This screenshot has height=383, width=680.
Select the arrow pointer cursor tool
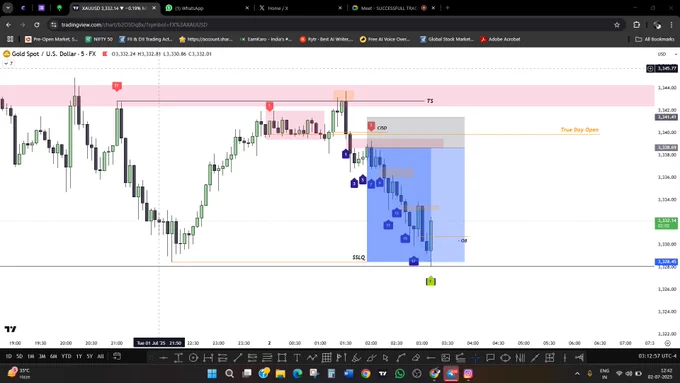click(x=386, y=358)
